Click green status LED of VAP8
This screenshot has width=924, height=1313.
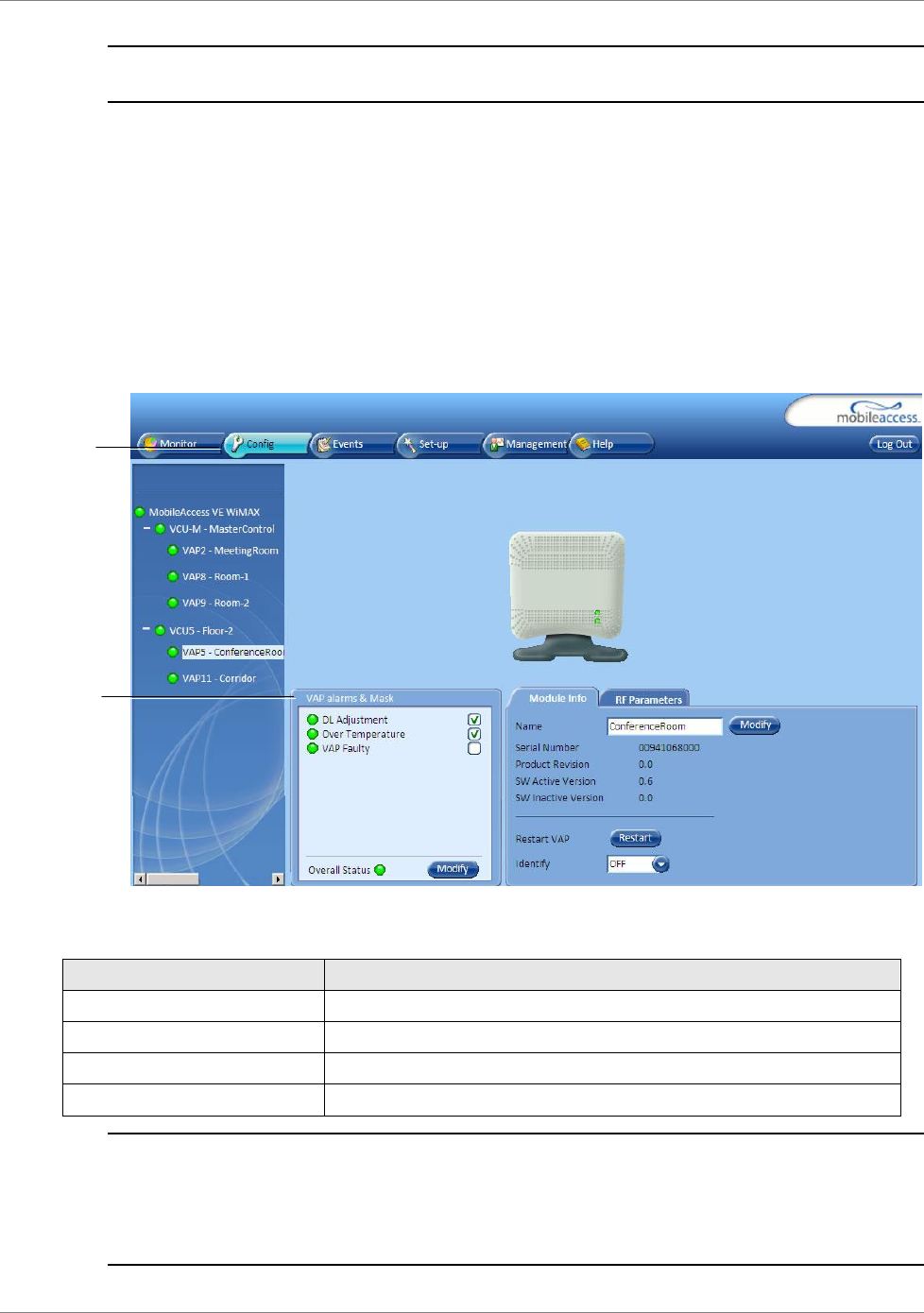[x=173, y=576]
